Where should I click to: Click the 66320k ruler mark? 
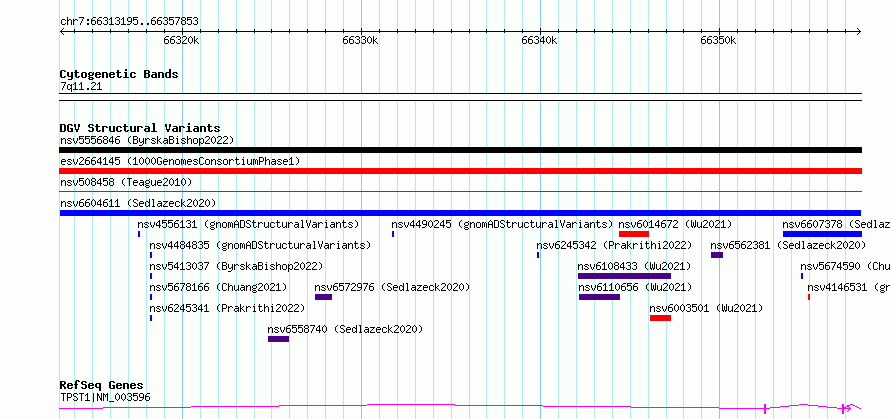182,40
